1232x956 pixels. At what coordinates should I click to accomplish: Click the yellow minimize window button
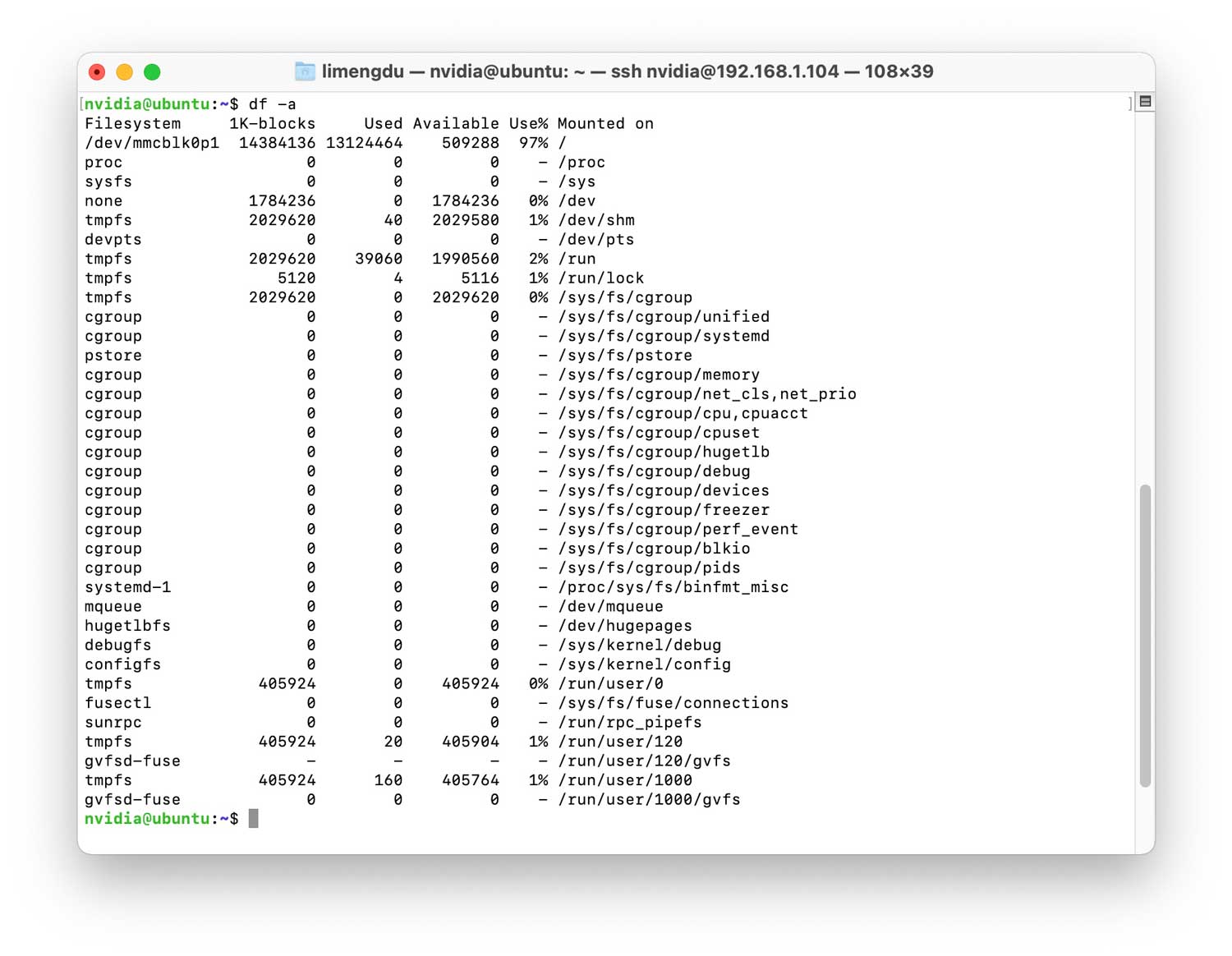click(x=124, y=72)
